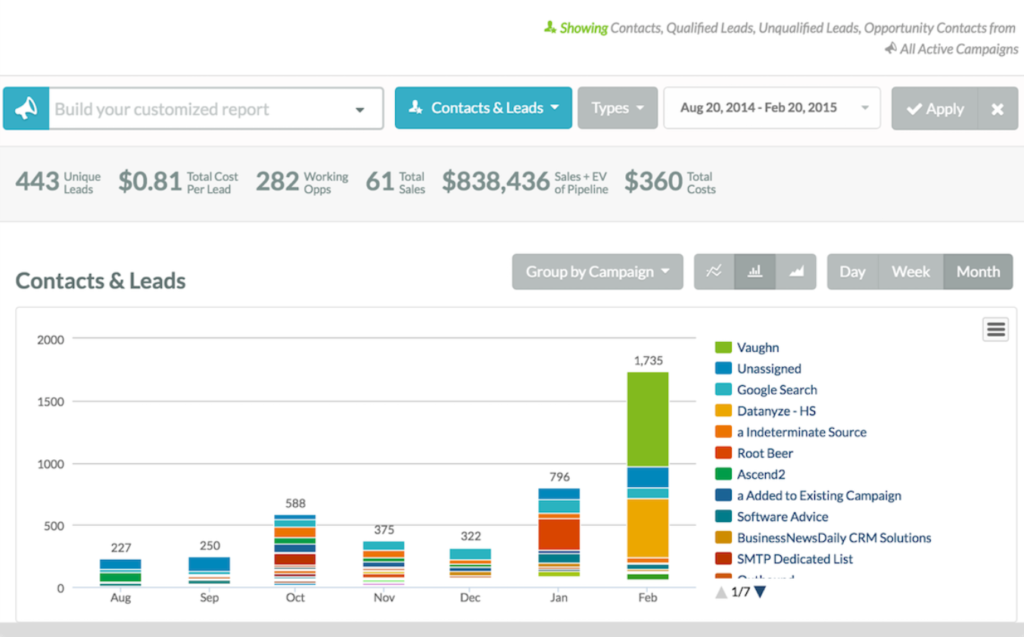
Task: Select the Month interval
Action: click(x=978, y=272)
